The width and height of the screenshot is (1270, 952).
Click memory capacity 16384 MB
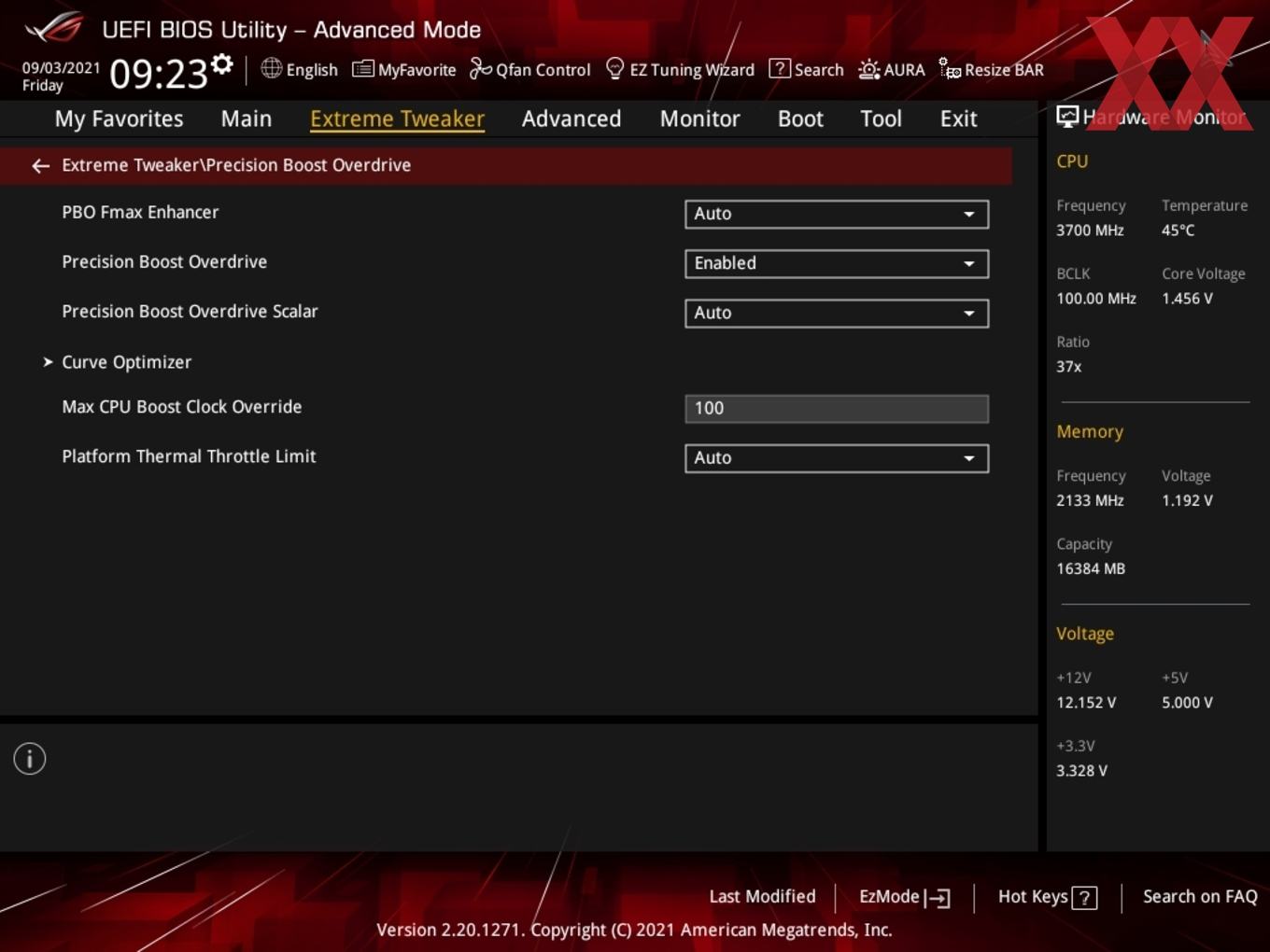pyautogui.click(x=1091, y=568)
